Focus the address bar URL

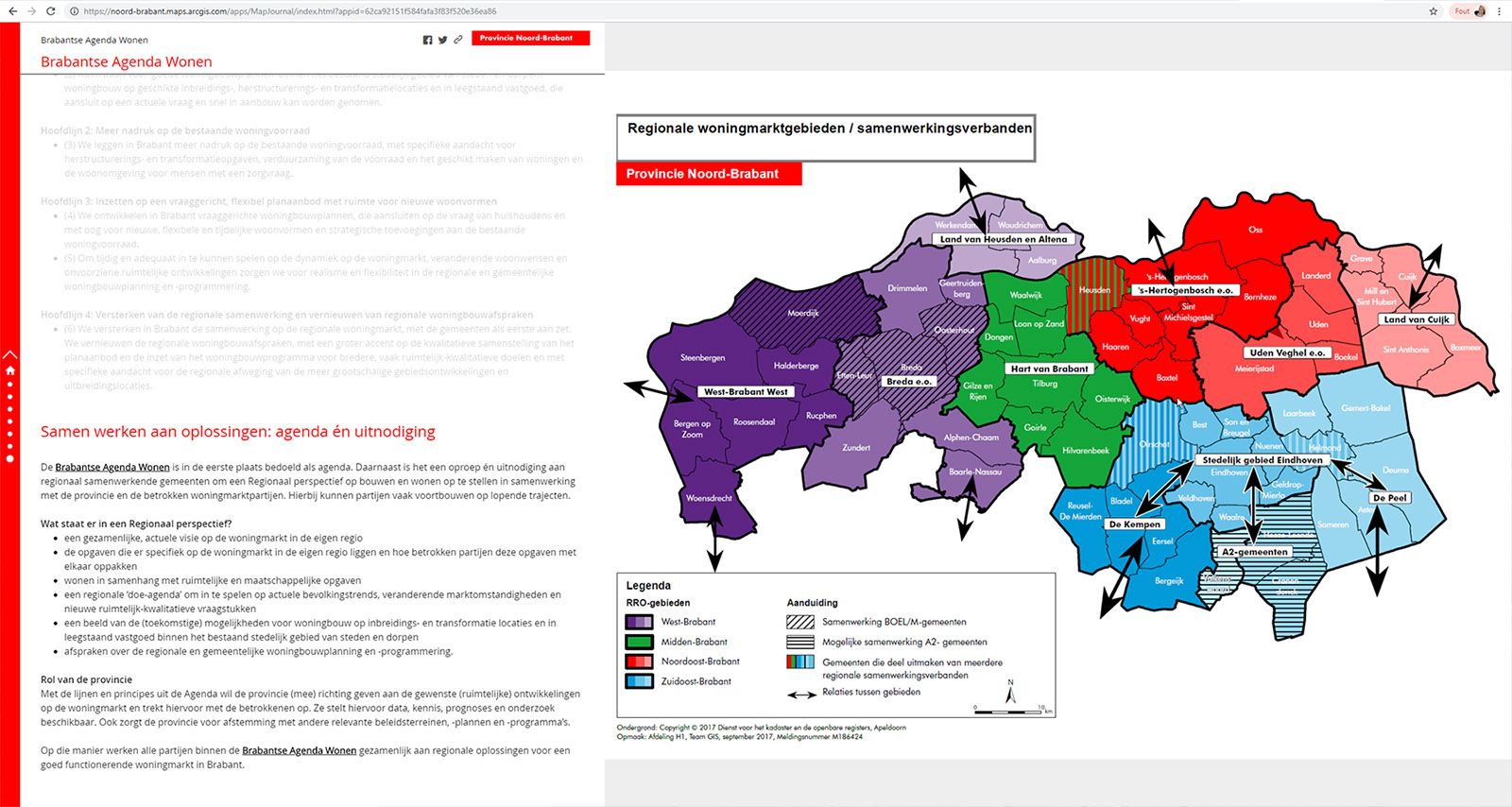(x=289, y=11)
